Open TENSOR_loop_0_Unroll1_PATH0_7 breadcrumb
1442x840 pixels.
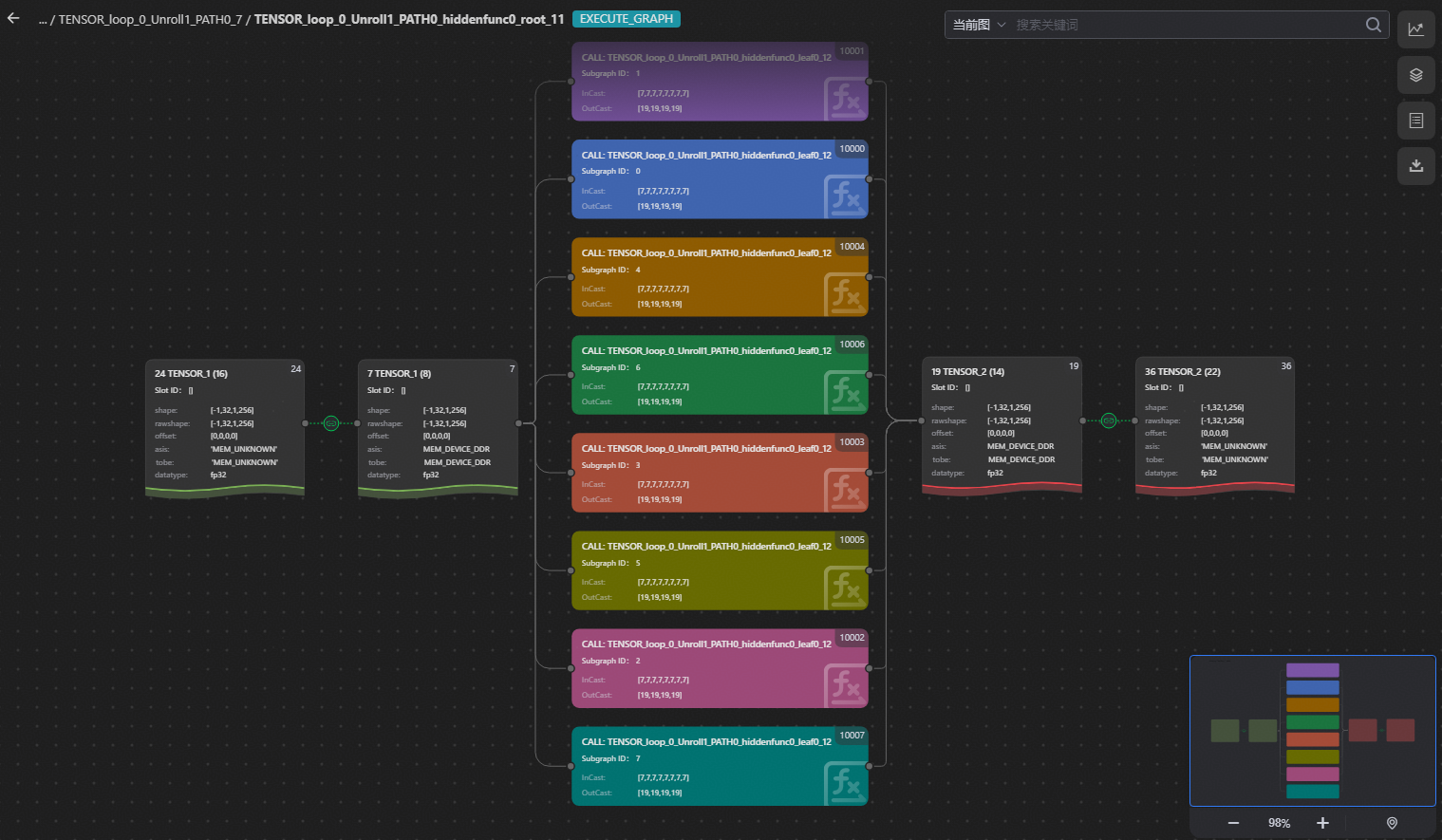149,19
